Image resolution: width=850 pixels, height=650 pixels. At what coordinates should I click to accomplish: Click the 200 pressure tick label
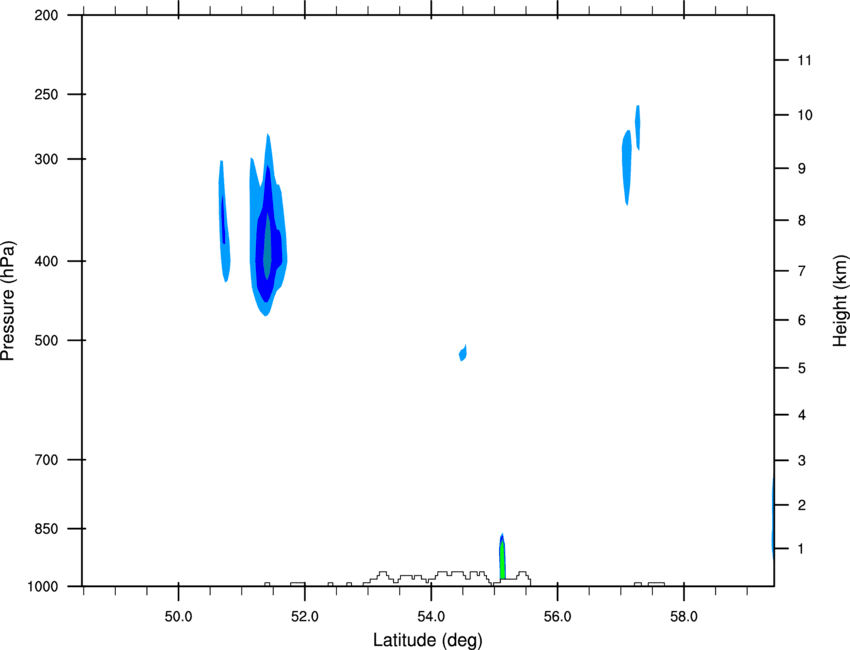46,16
